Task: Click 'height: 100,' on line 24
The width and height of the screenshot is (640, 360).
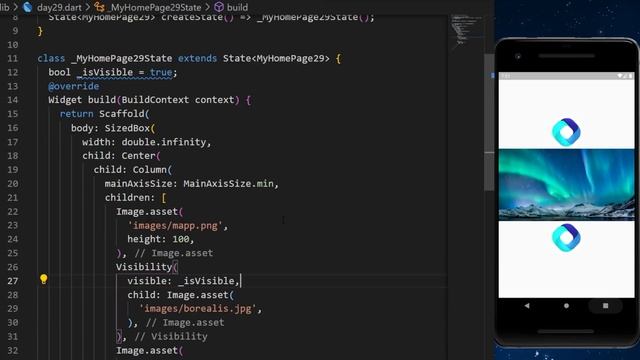Action: click(161, 239)
